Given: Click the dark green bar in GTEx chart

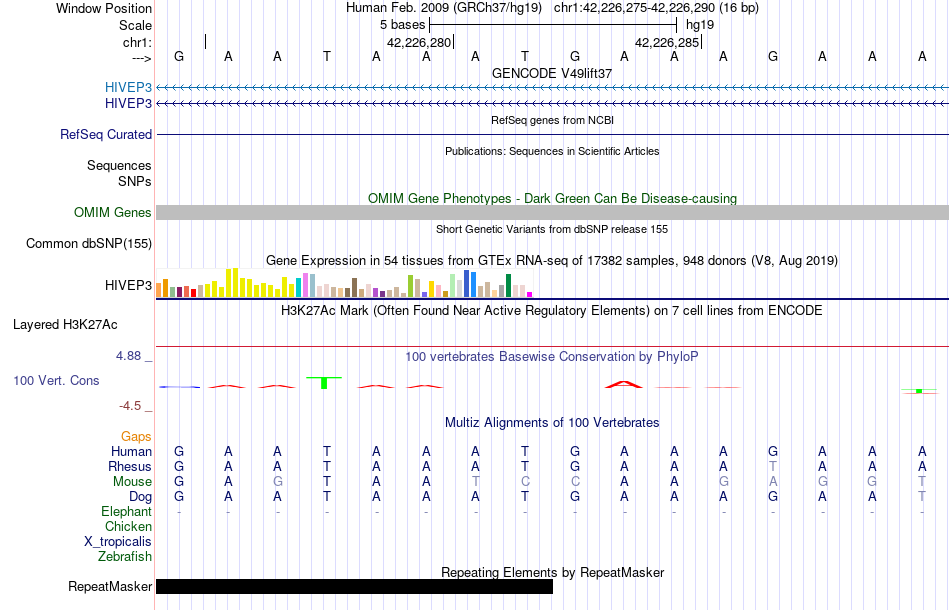Looking at the screenshot, I should tap(508, 285).
